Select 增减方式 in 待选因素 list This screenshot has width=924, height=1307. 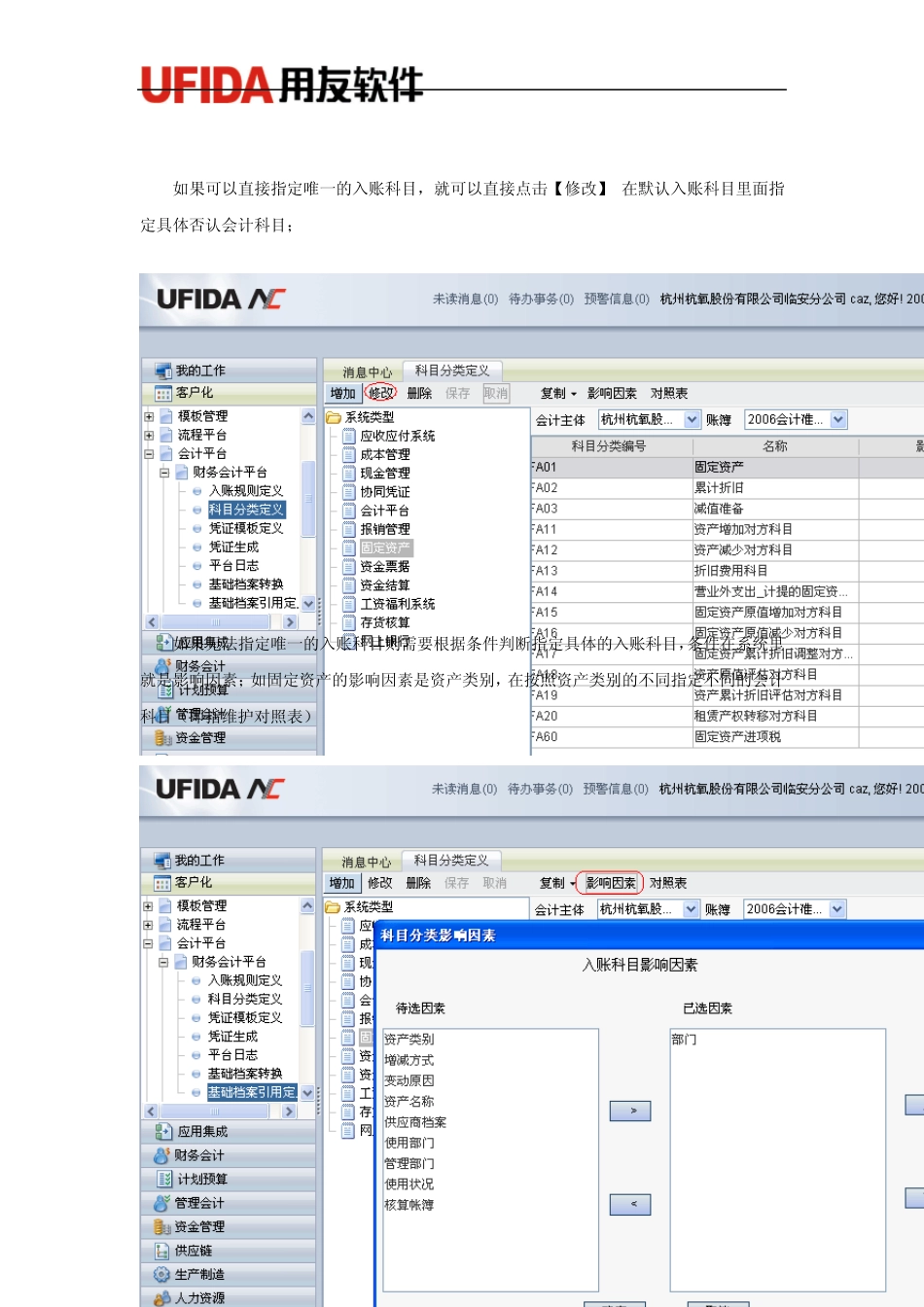click(409, 1060)
